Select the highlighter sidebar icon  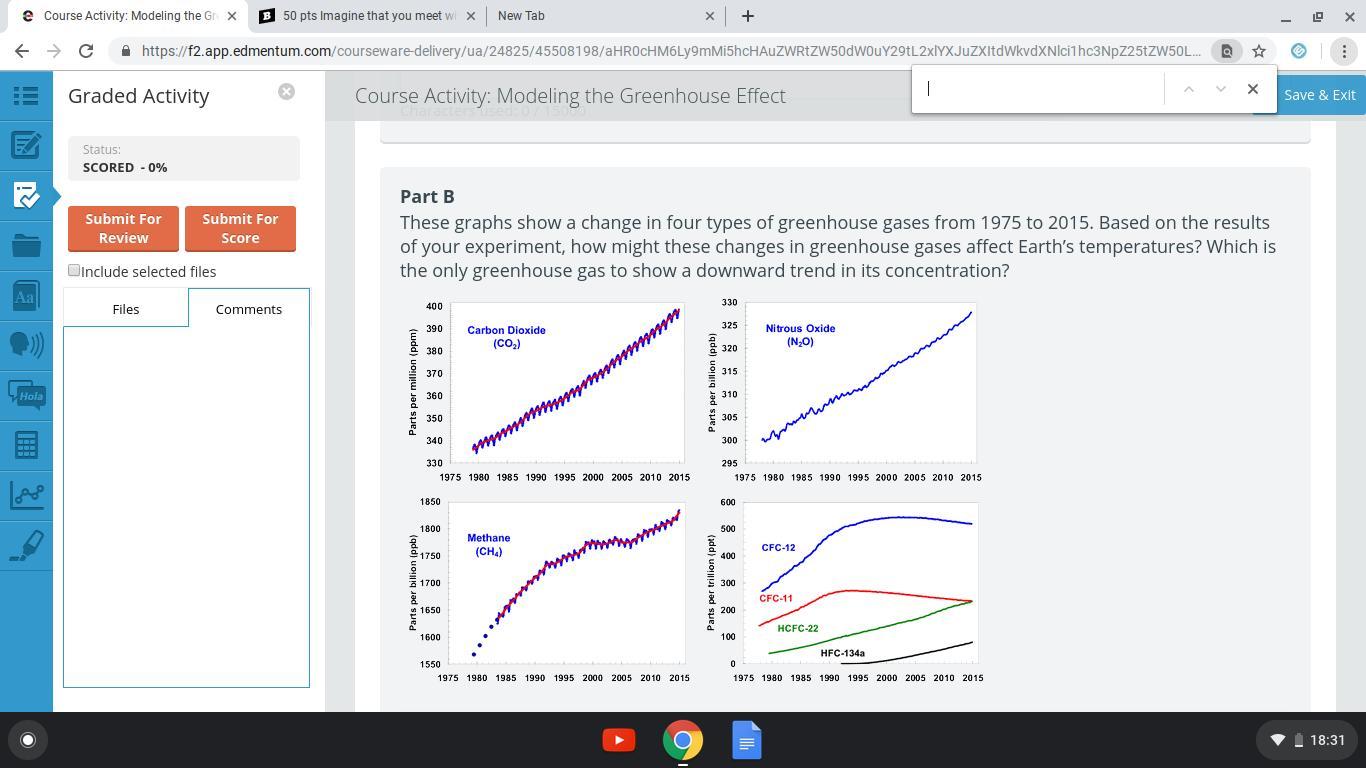pos(26,545)
